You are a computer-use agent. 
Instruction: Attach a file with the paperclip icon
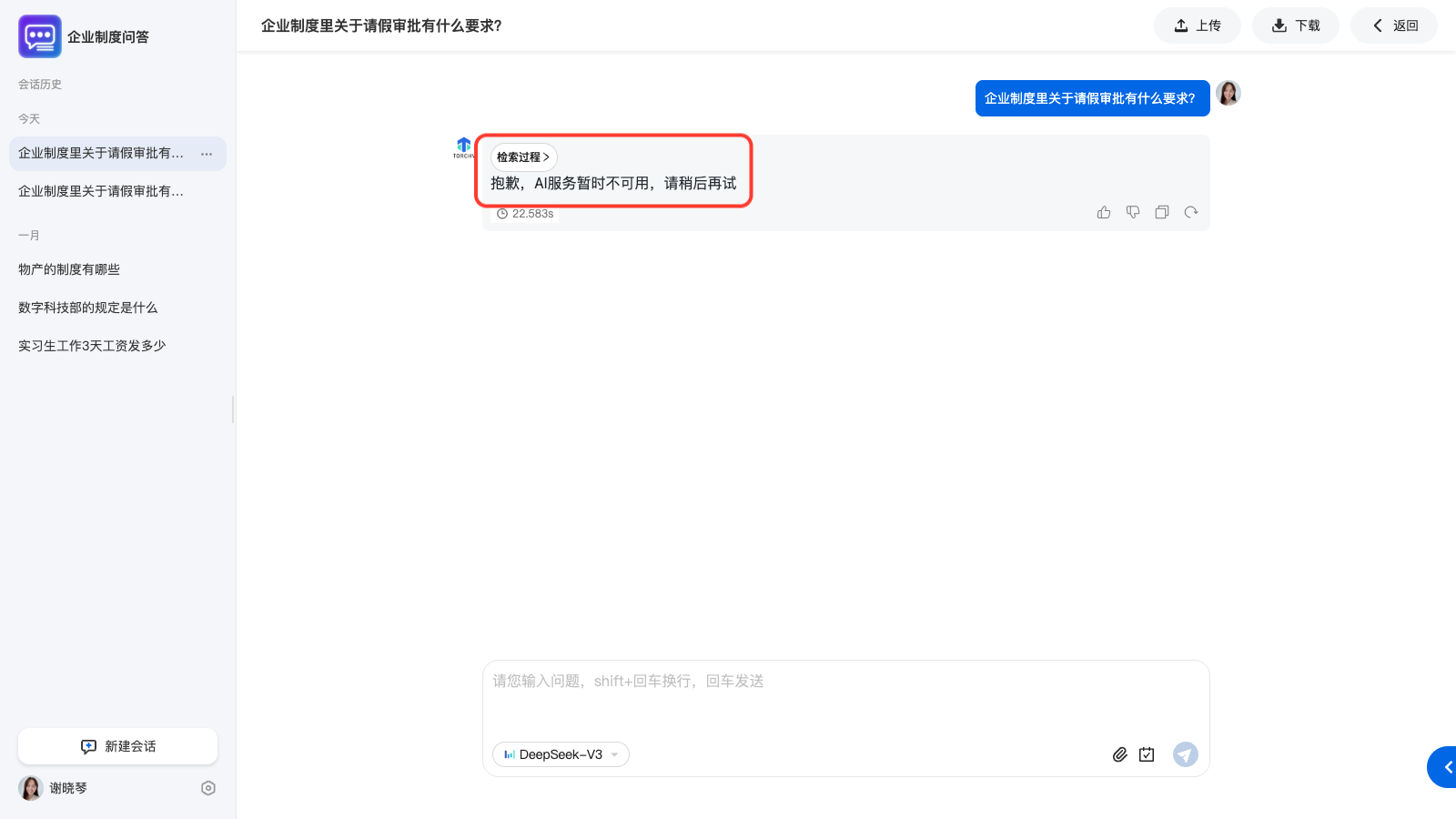coord(1120,754)
